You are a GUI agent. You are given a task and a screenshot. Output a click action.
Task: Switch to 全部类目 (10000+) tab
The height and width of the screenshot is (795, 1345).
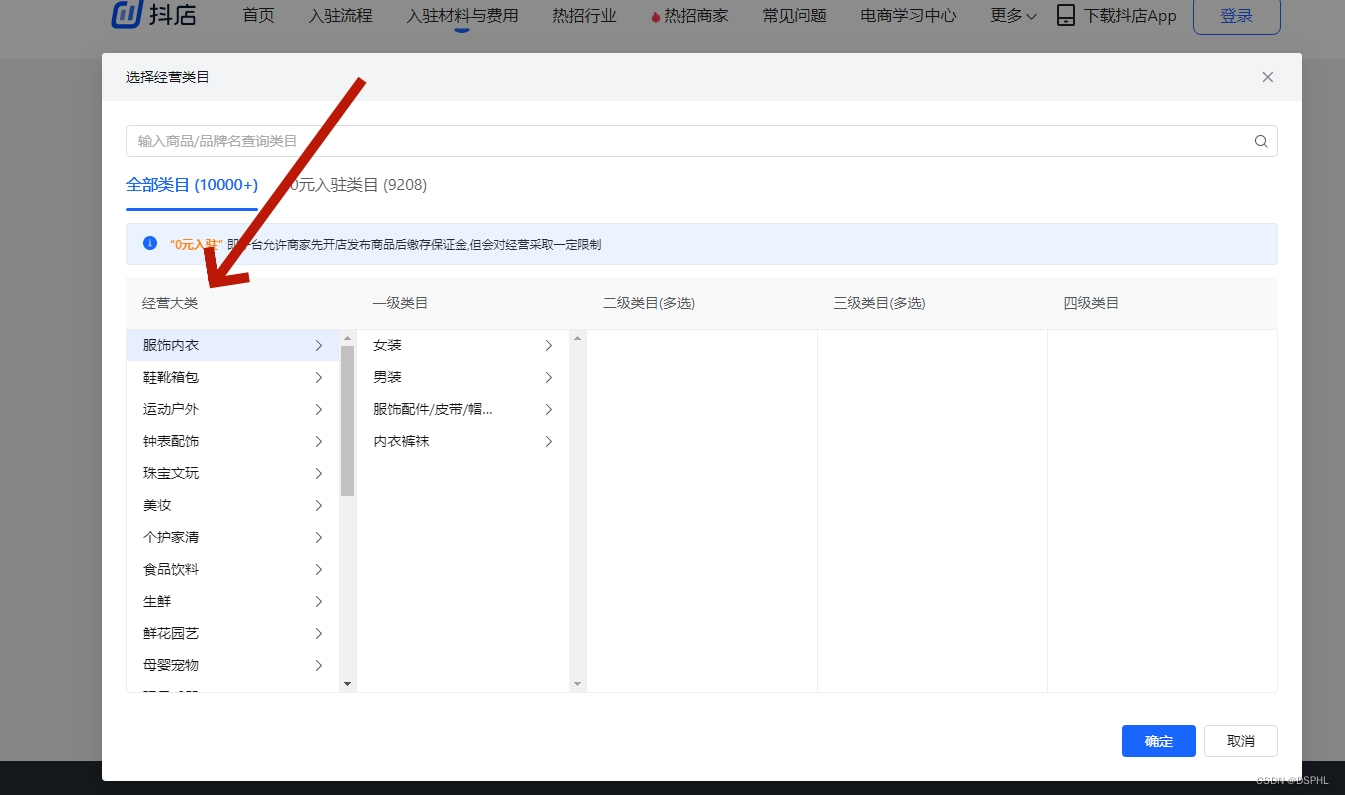[x=192, y=185]
